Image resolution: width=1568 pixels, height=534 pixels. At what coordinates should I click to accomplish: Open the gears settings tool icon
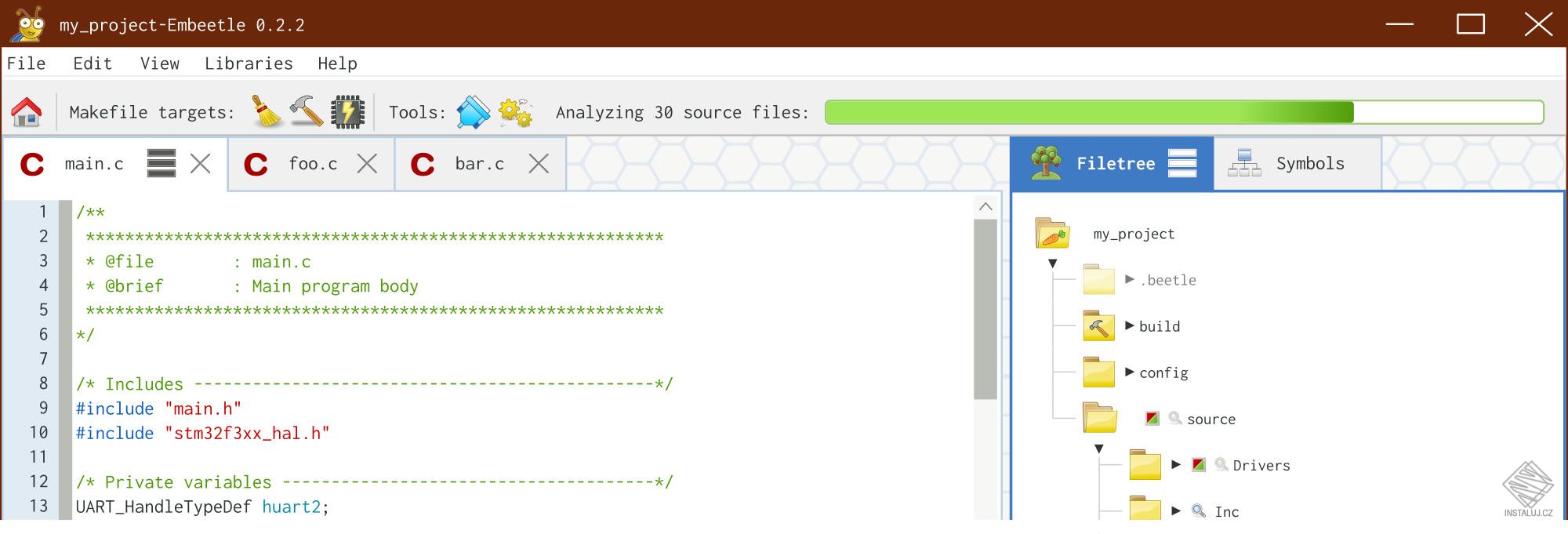pyautogui.click(x=515, y=112)
